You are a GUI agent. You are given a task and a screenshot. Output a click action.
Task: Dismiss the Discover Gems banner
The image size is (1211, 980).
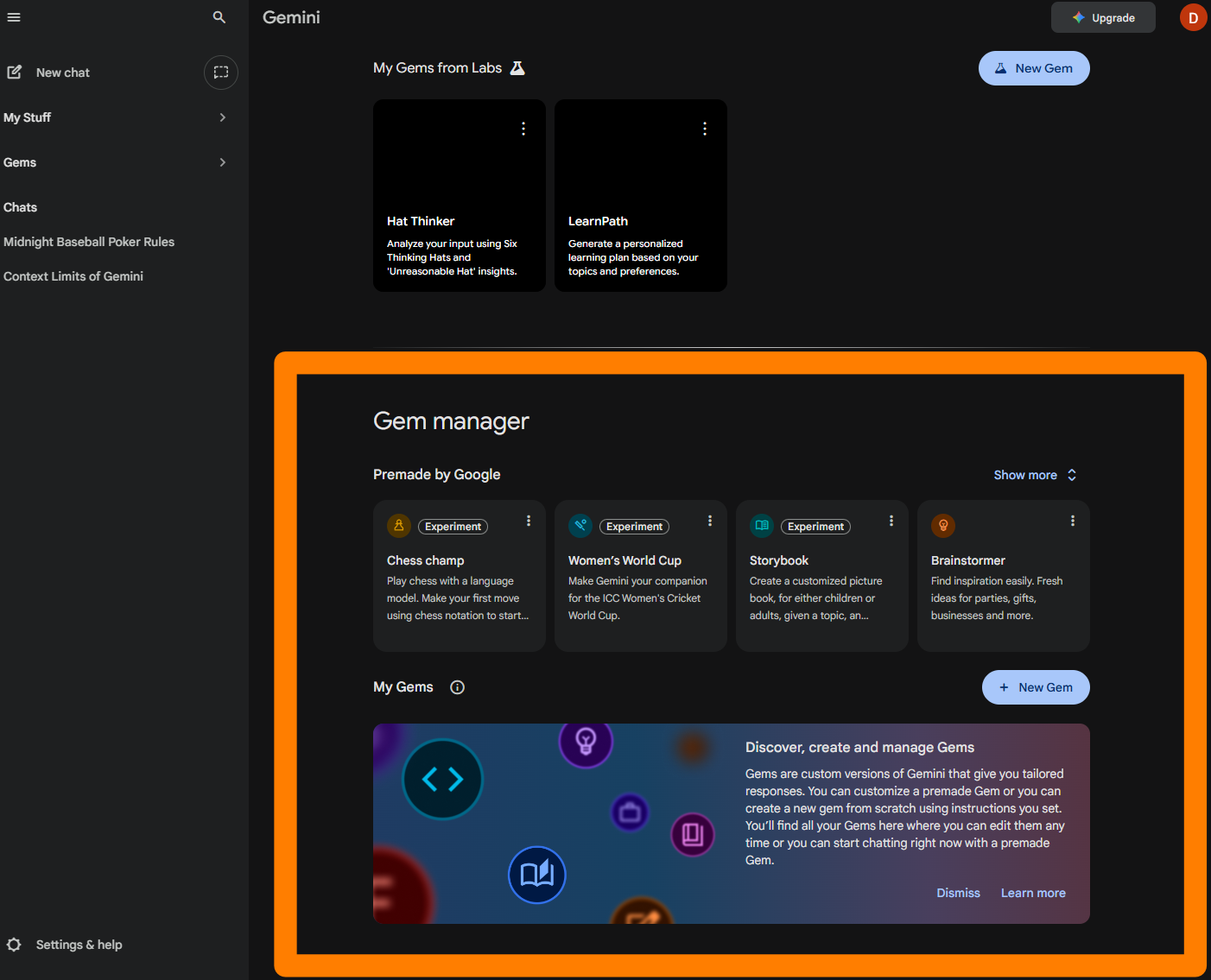[958, 893]
